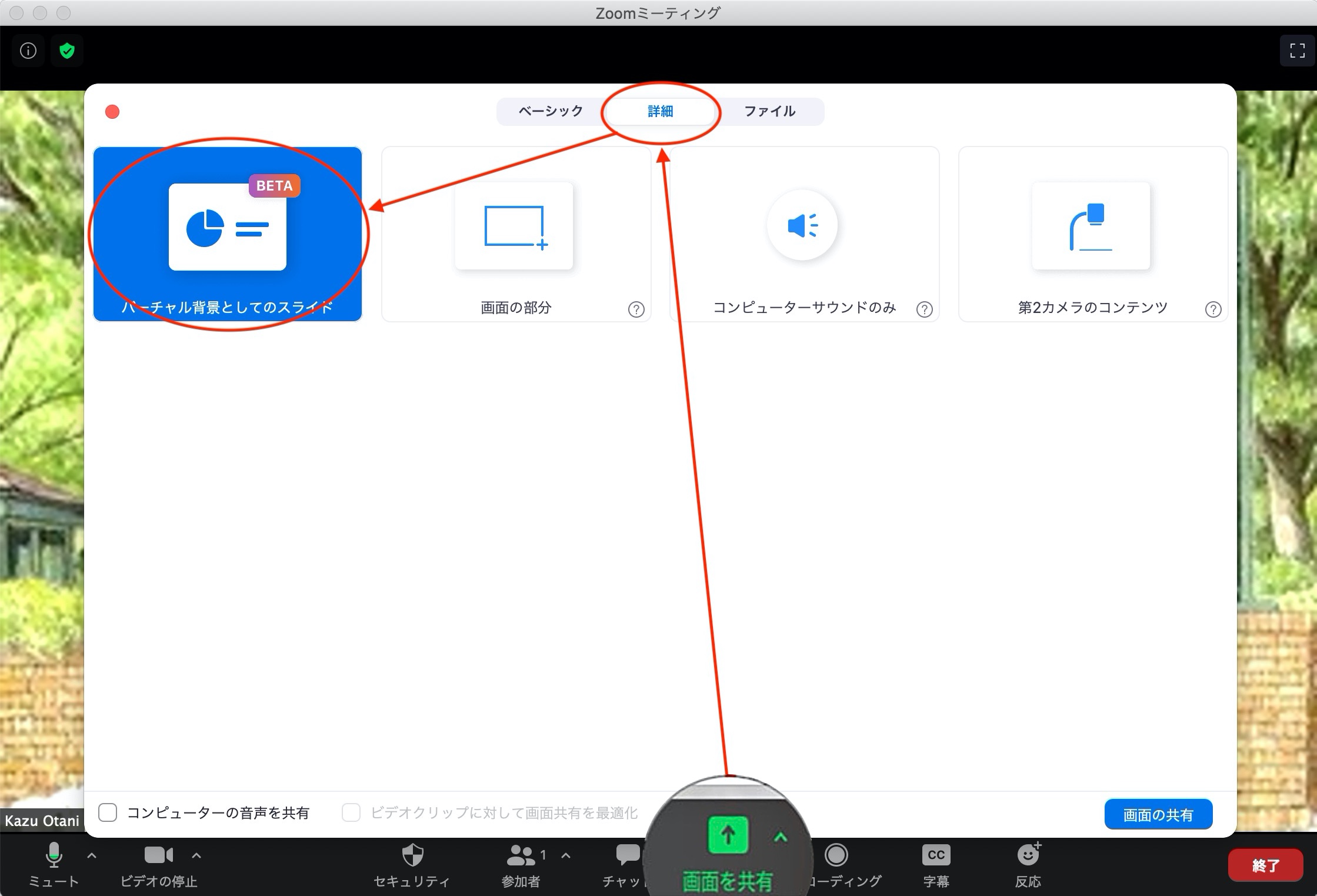Switch to the ベーシック tab
The height and width of the screenshot is (896, 1317).
tap(551, 111)
